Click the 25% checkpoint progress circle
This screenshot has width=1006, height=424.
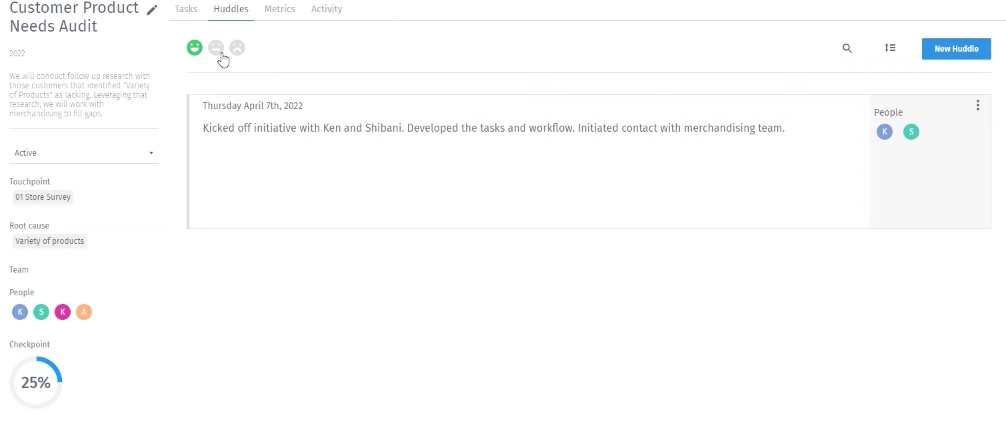pos(36,382)
